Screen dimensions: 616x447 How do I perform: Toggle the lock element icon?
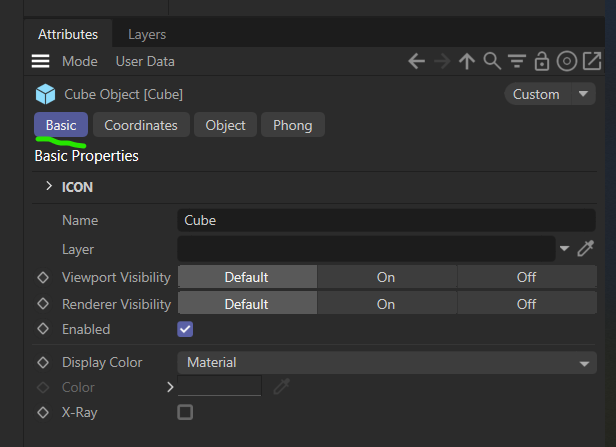(x=541, y=61)
